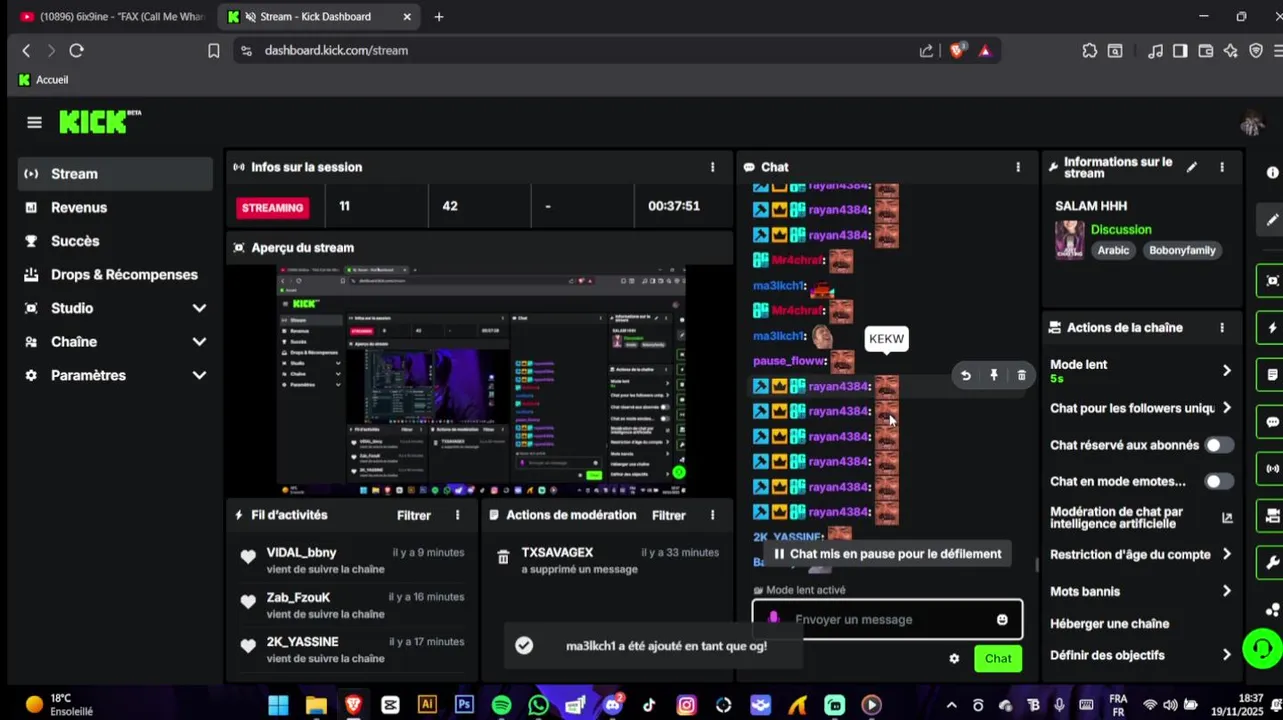Open the emoji picker in chat input

pos(1002,619)
